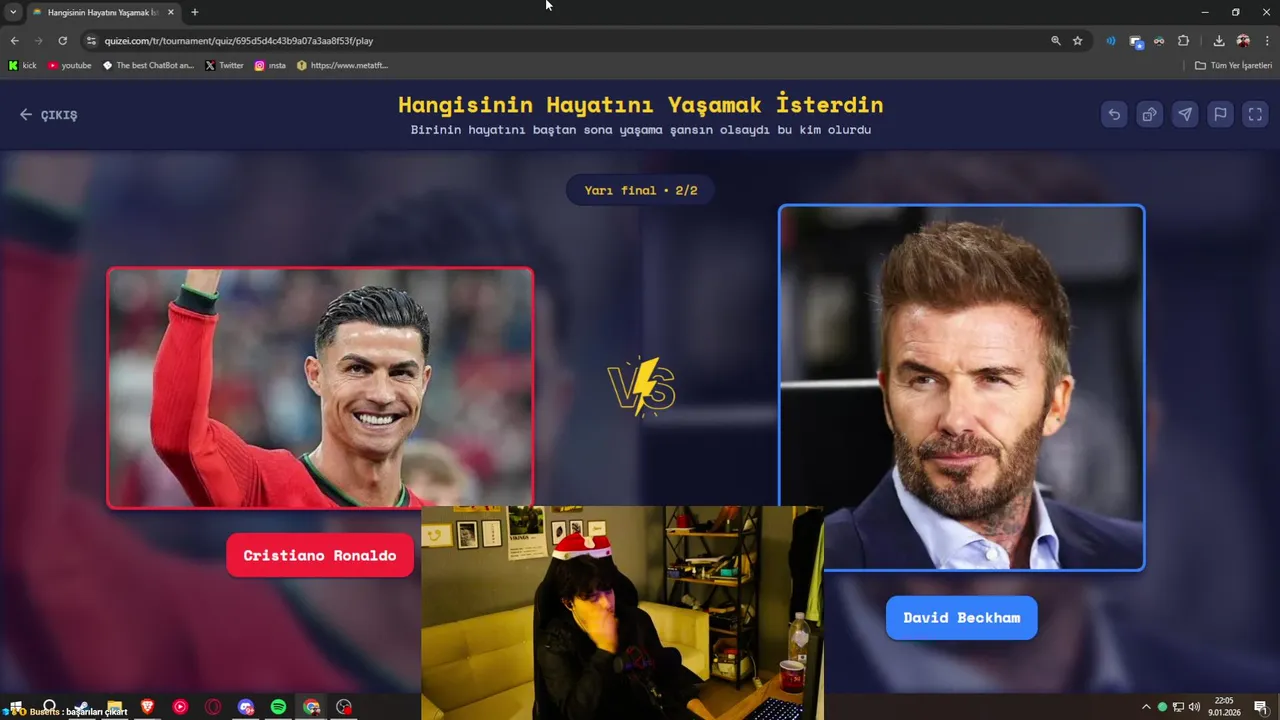Click the quiz title Hangisinin Hayatını Yaşamak İsterdin
Viewport: 1280px width, 720px height.
[641, 104]
